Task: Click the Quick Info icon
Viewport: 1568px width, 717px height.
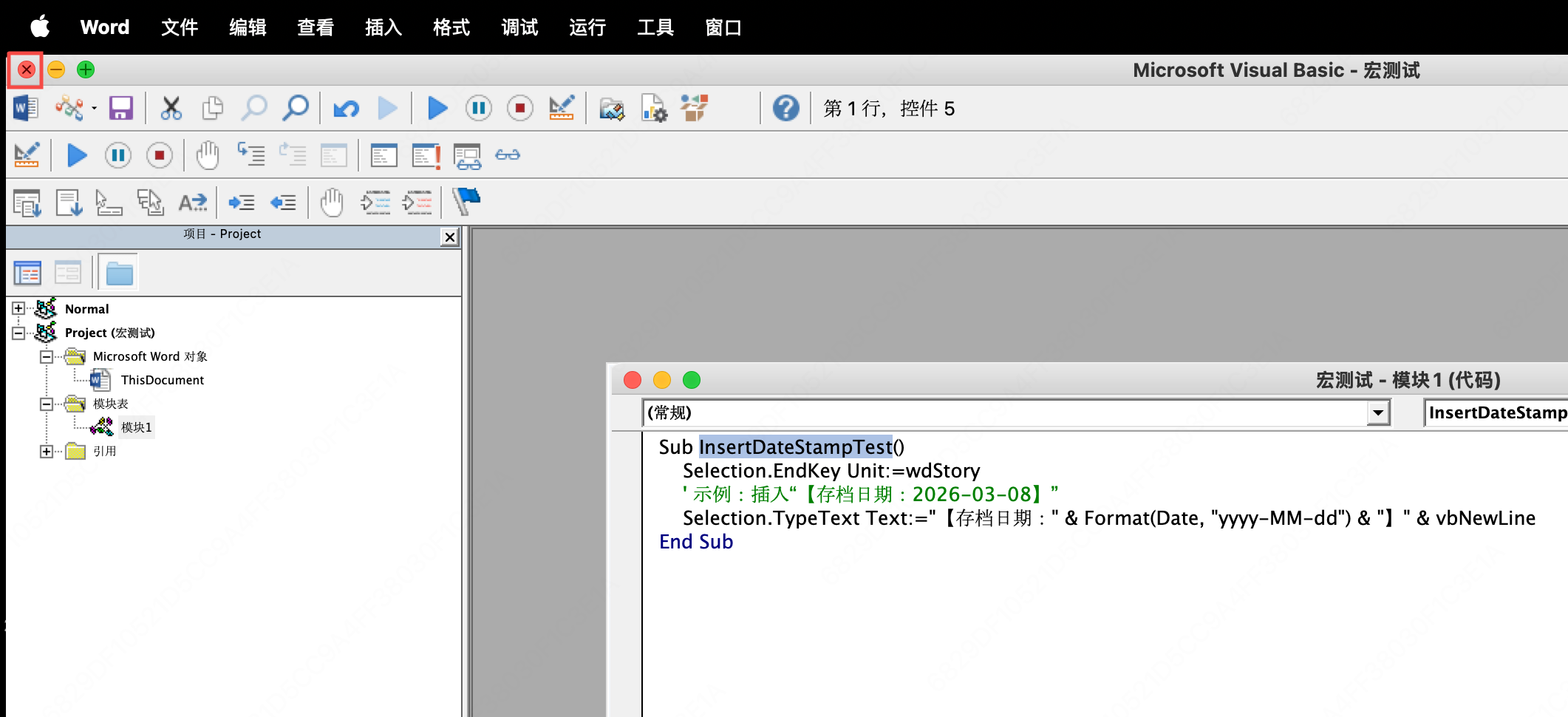Action: (x=109, y=203)
